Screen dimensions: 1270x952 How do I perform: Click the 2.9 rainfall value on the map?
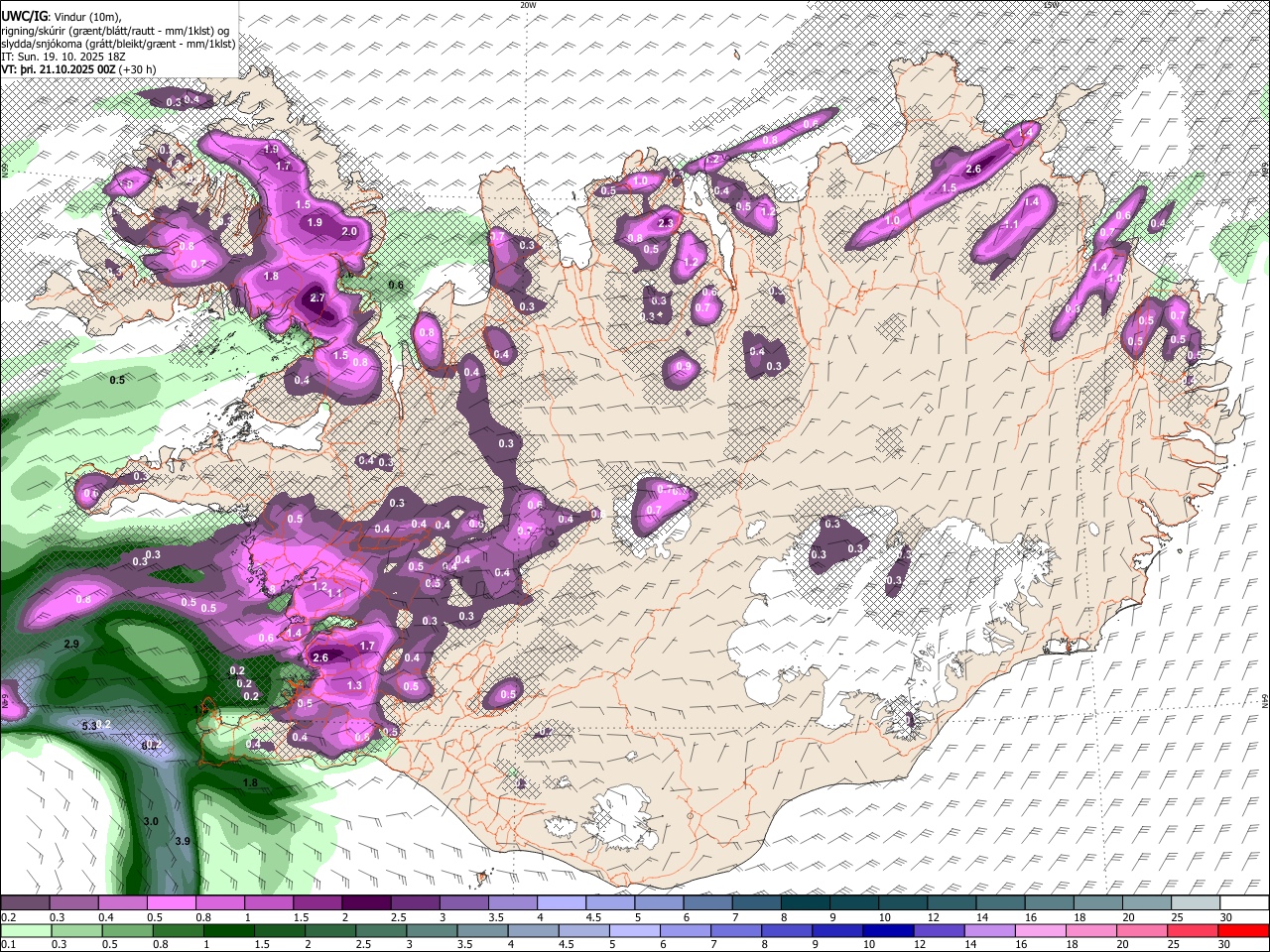click(70, 645)
